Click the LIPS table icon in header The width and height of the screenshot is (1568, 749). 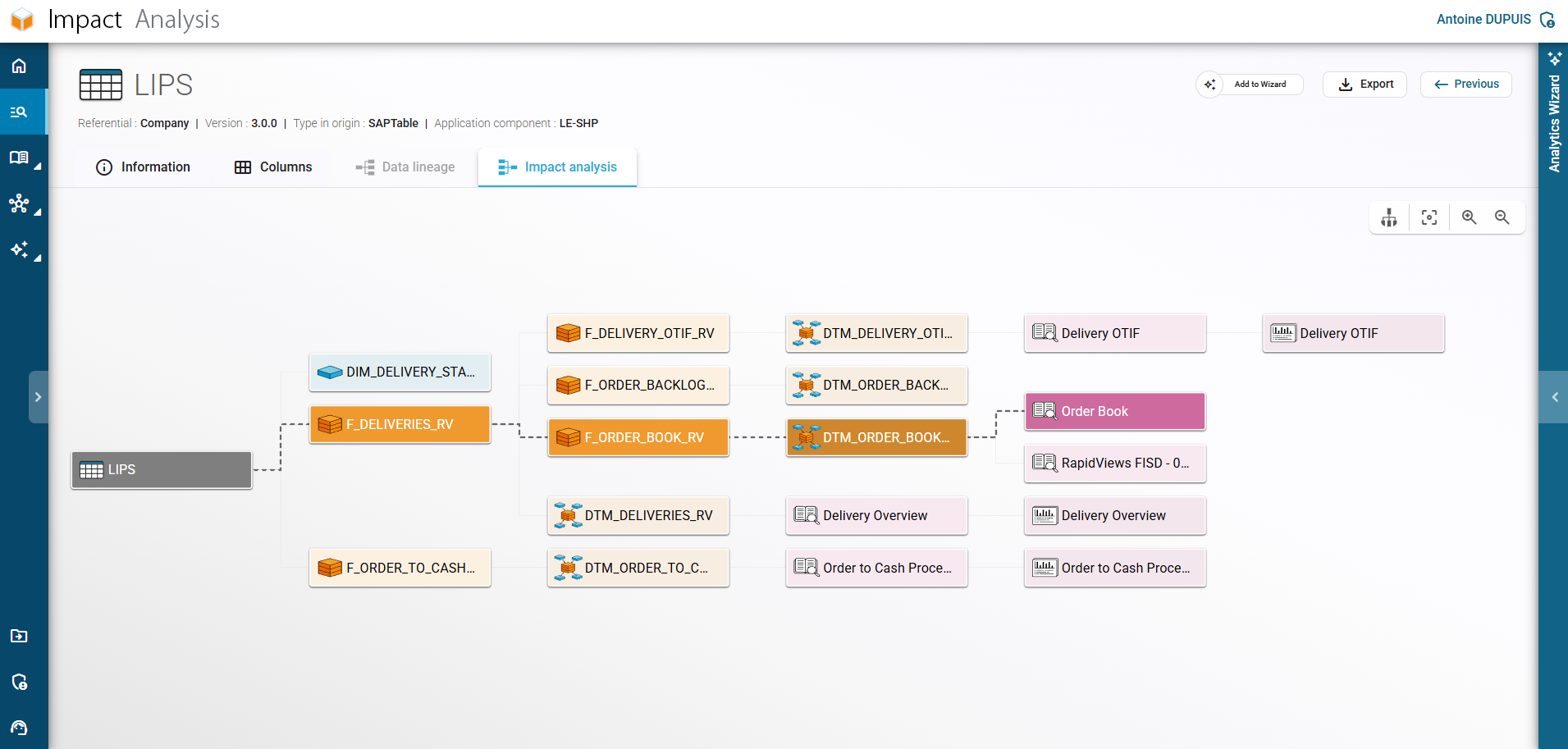[100, 84]
